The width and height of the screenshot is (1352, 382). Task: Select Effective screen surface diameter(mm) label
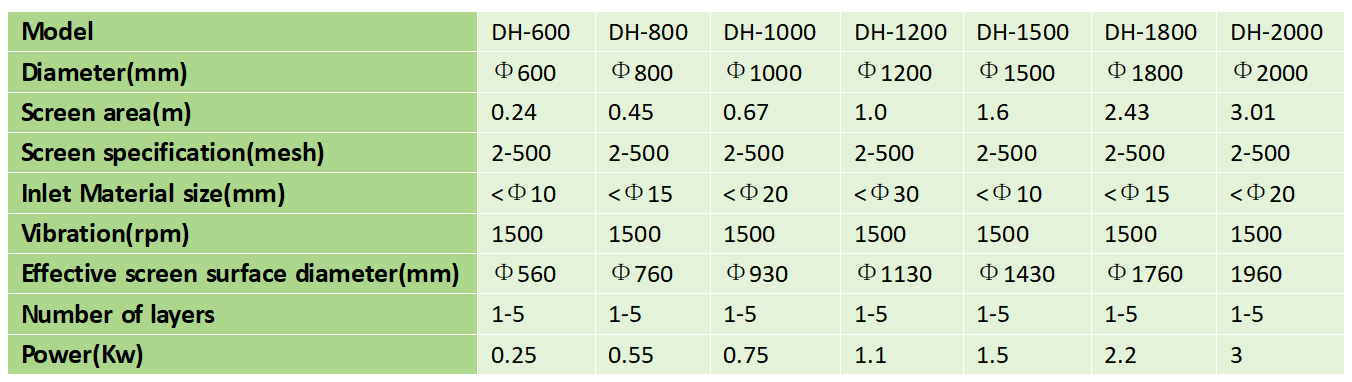[240, 274]
